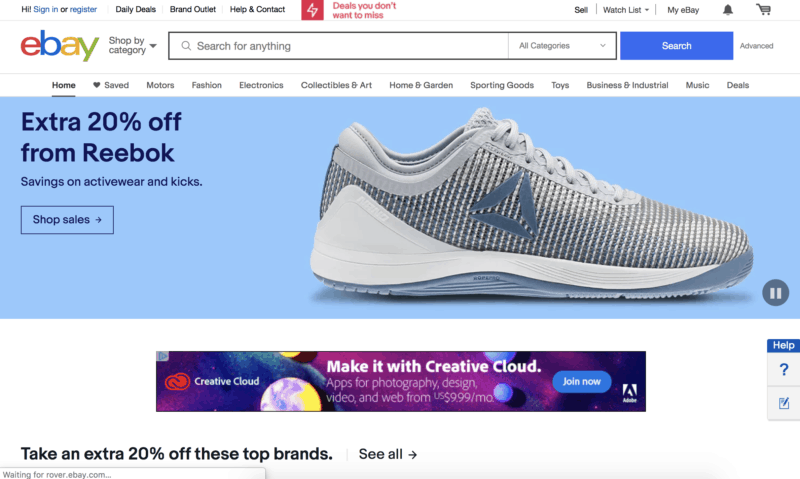Click the Sign in link

coord(45,9)
